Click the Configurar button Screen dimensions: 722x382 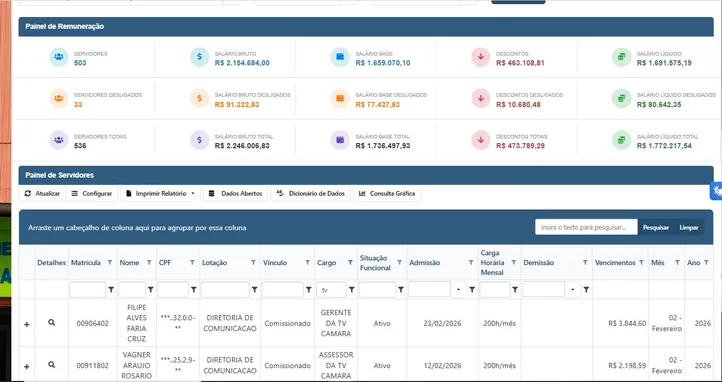pos(92,194)
